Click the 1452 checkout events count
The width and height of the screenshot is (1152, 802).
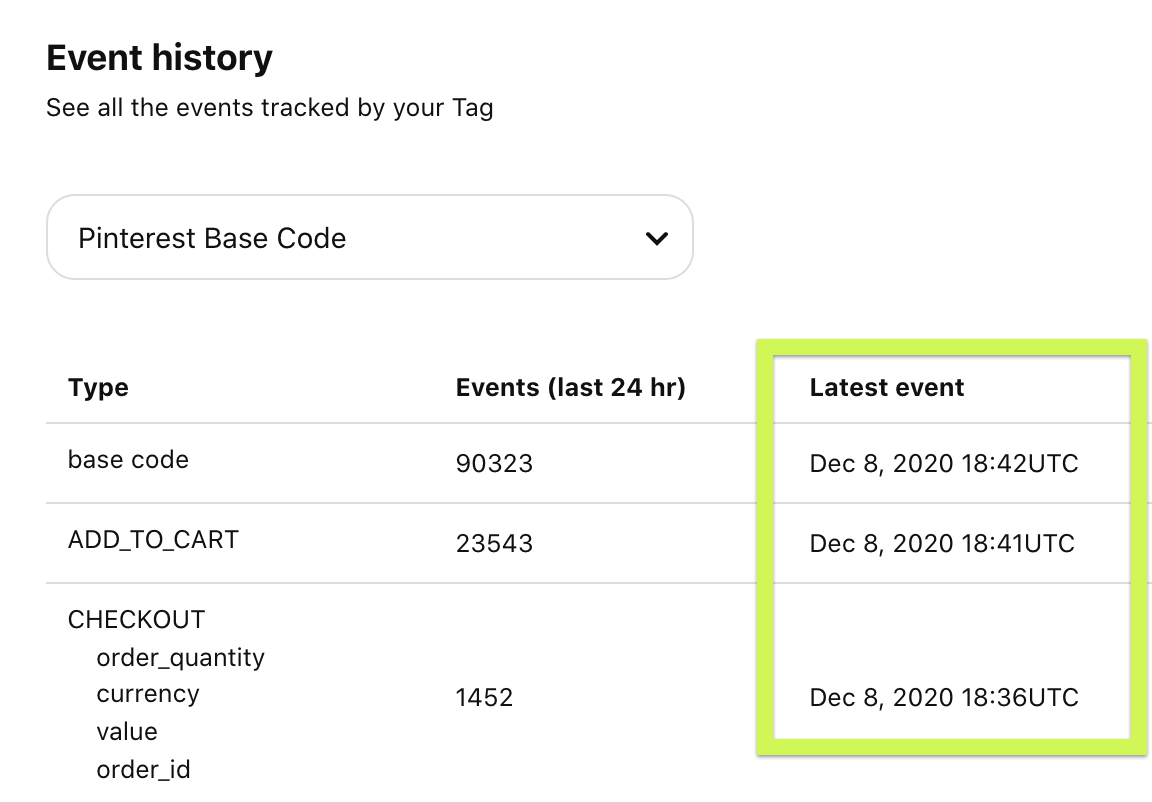pyautogui.click(x=484, y=698)
